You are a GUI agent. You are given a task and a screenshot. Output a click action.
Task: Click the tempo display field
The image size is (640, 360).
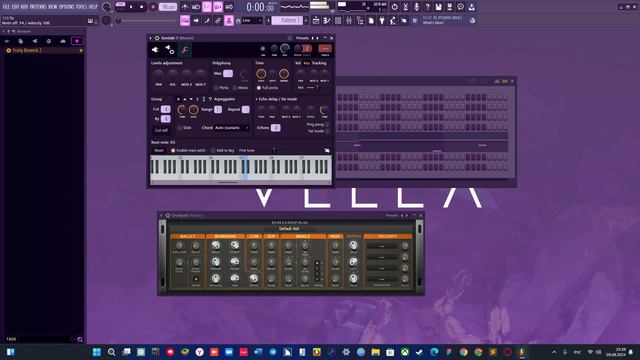pos(168,7)
